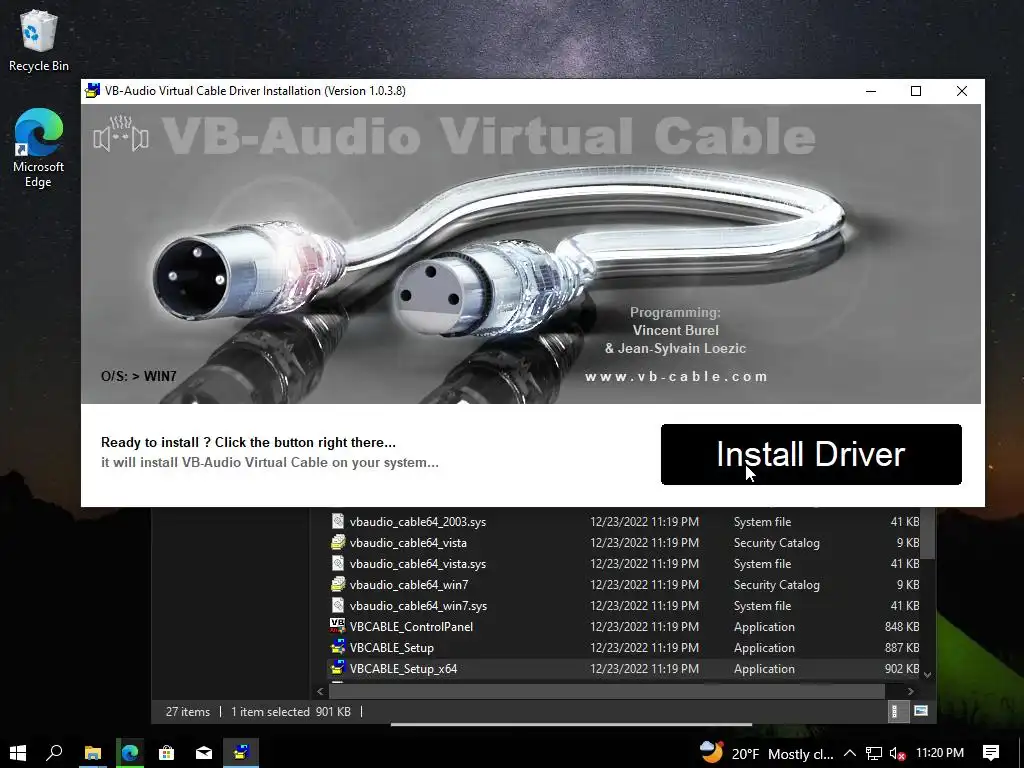Click the Explorer vertical scrollbar thumb
Image resolution: width=1024 pixels, height=768 pixels.
click(927, 533)
